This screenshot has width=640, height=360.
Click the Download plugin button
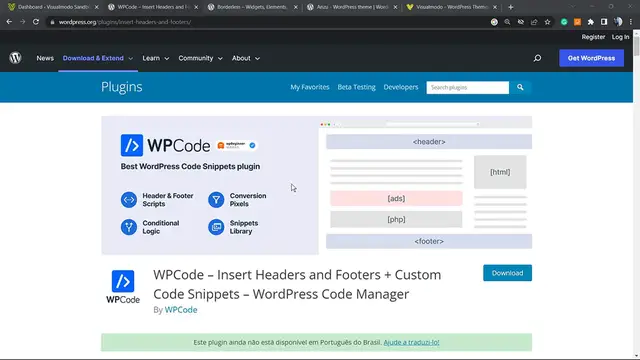(507, 273)
